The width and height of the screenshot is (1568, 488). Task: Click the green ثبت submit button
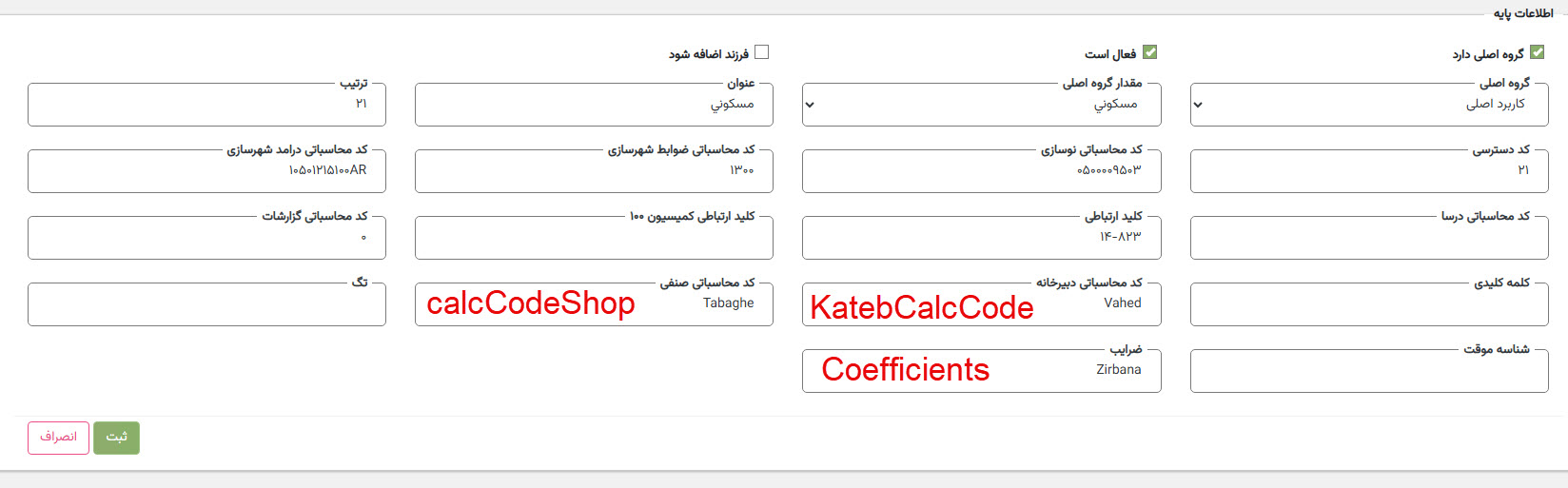click(116, 438)
